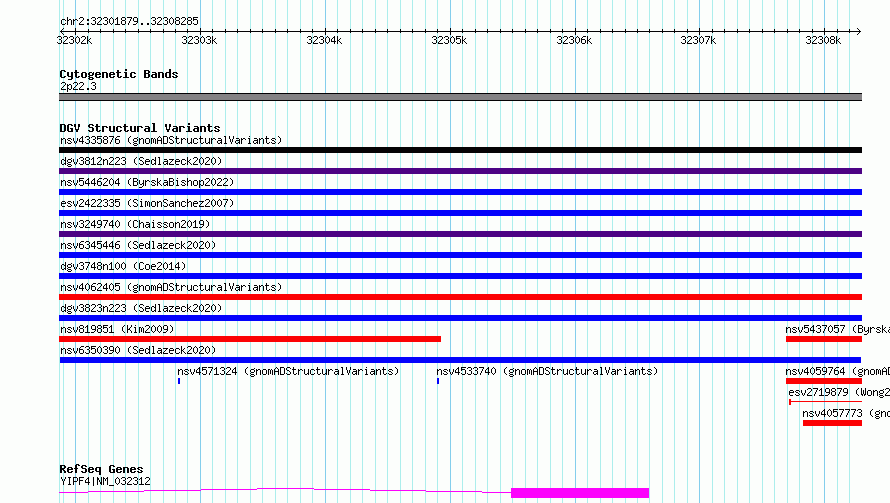Screen dimensions: 890x503
Task: Click the YIPF4 magenta exon block
Action: point(580,493)
